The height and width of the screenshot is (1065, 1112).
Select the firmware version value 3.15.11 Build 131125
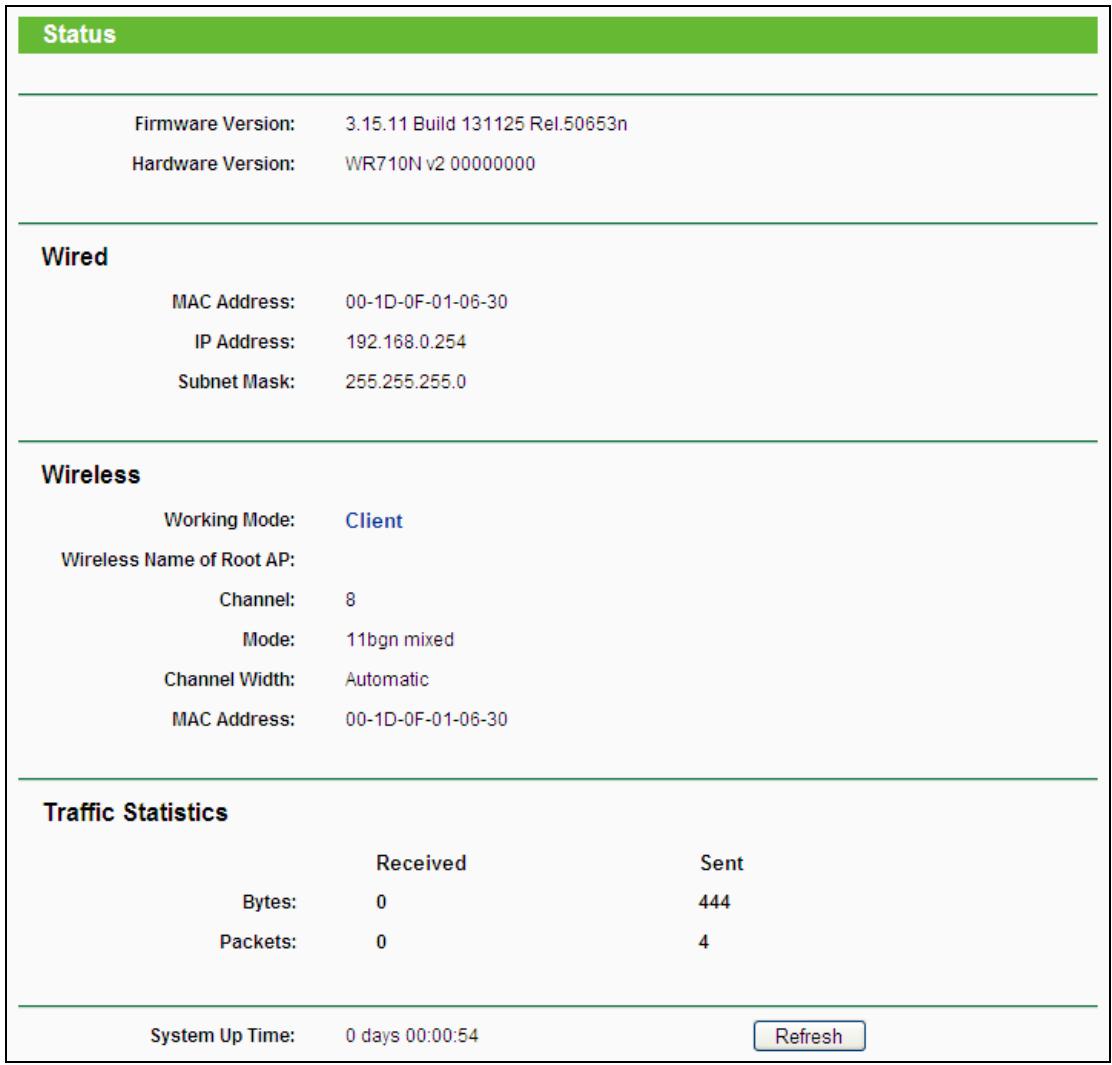point(435,124)
